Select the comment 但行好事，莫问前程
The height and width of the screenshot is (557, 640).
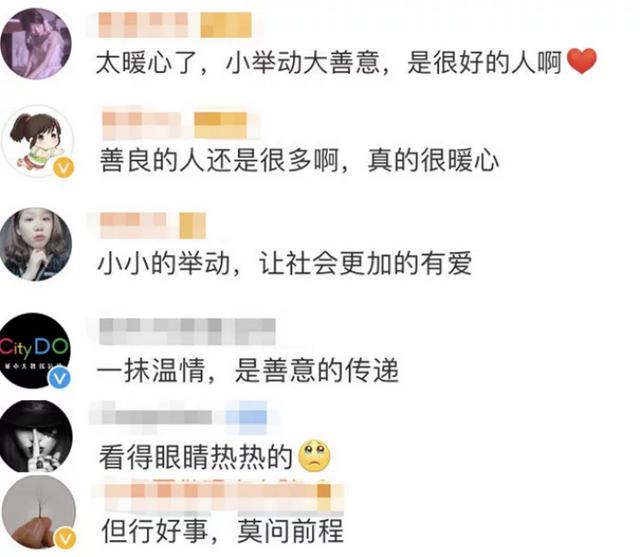pos(222,530)
